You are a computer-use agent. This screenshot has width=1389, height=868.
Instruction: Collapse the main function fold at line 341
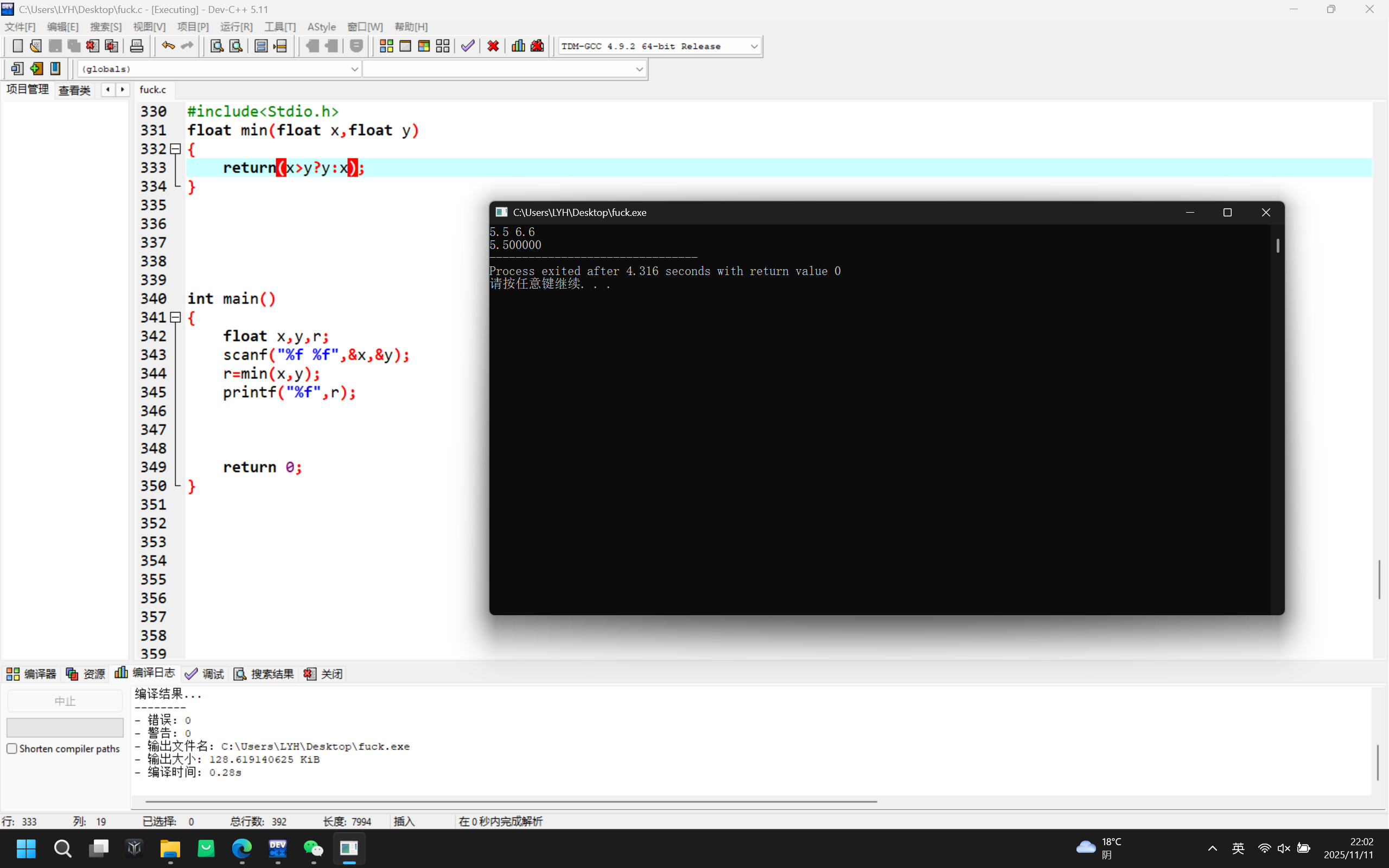tap(176, 317)
